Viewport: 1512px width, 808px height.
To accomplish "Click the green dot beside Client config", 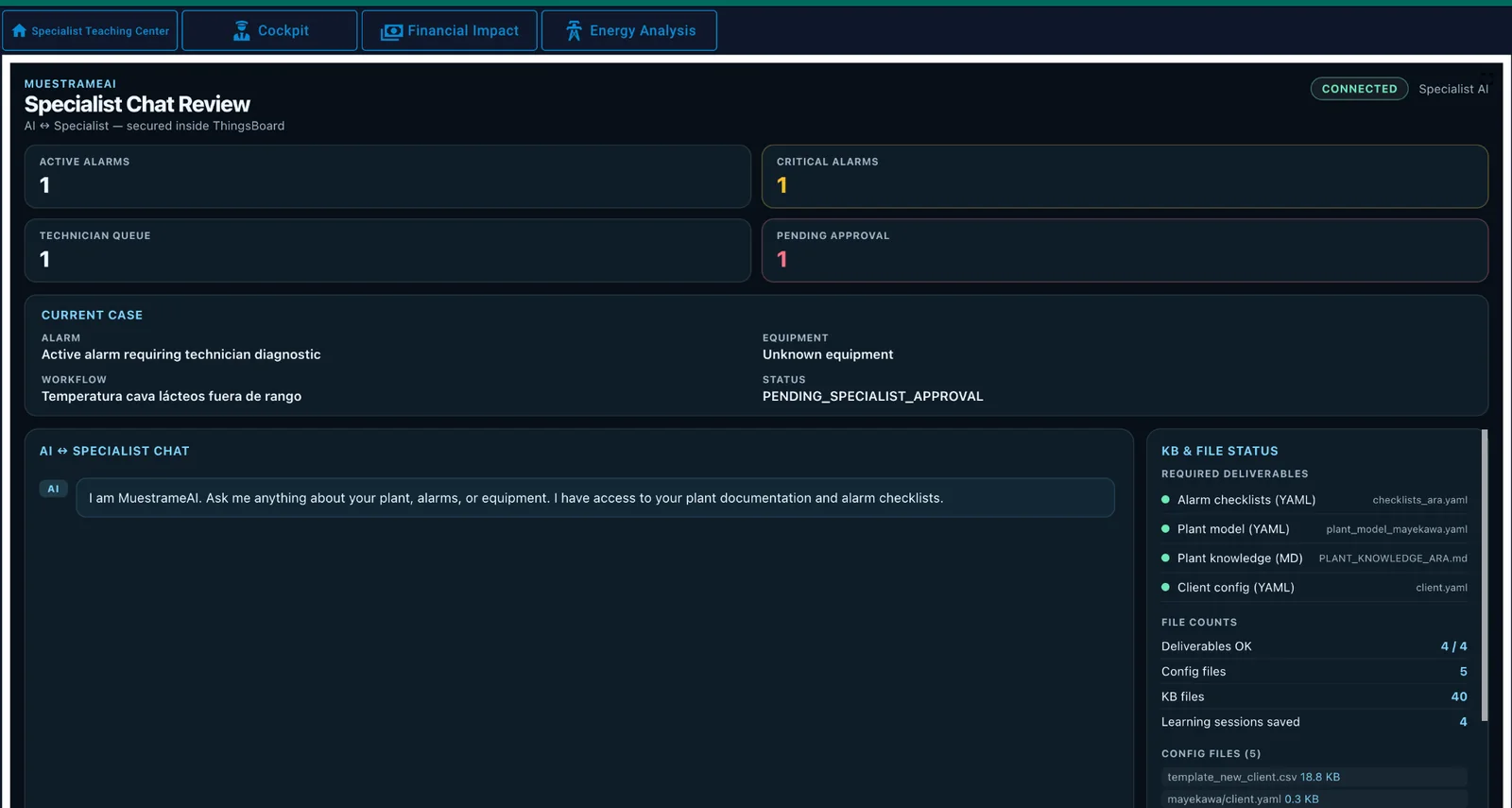I will (x=1165, y=588).
